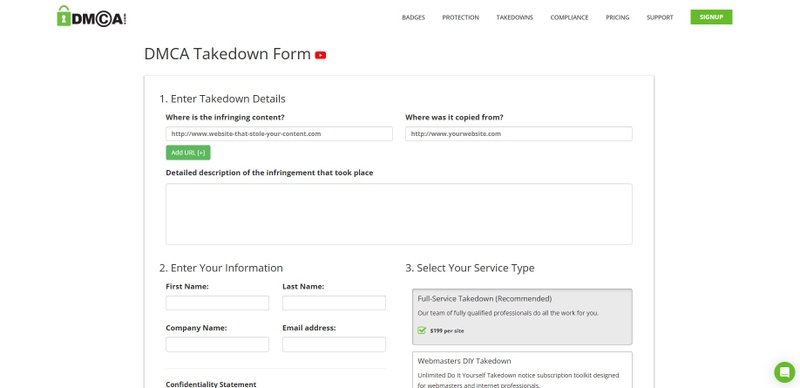
Task: Click into the Last Name field
Action: 334,303
